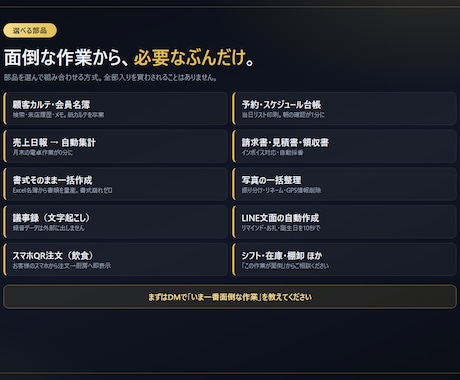Click the 「この作業が面倒」からご相談ください text

pyautogui.click(x=285, y=266)
